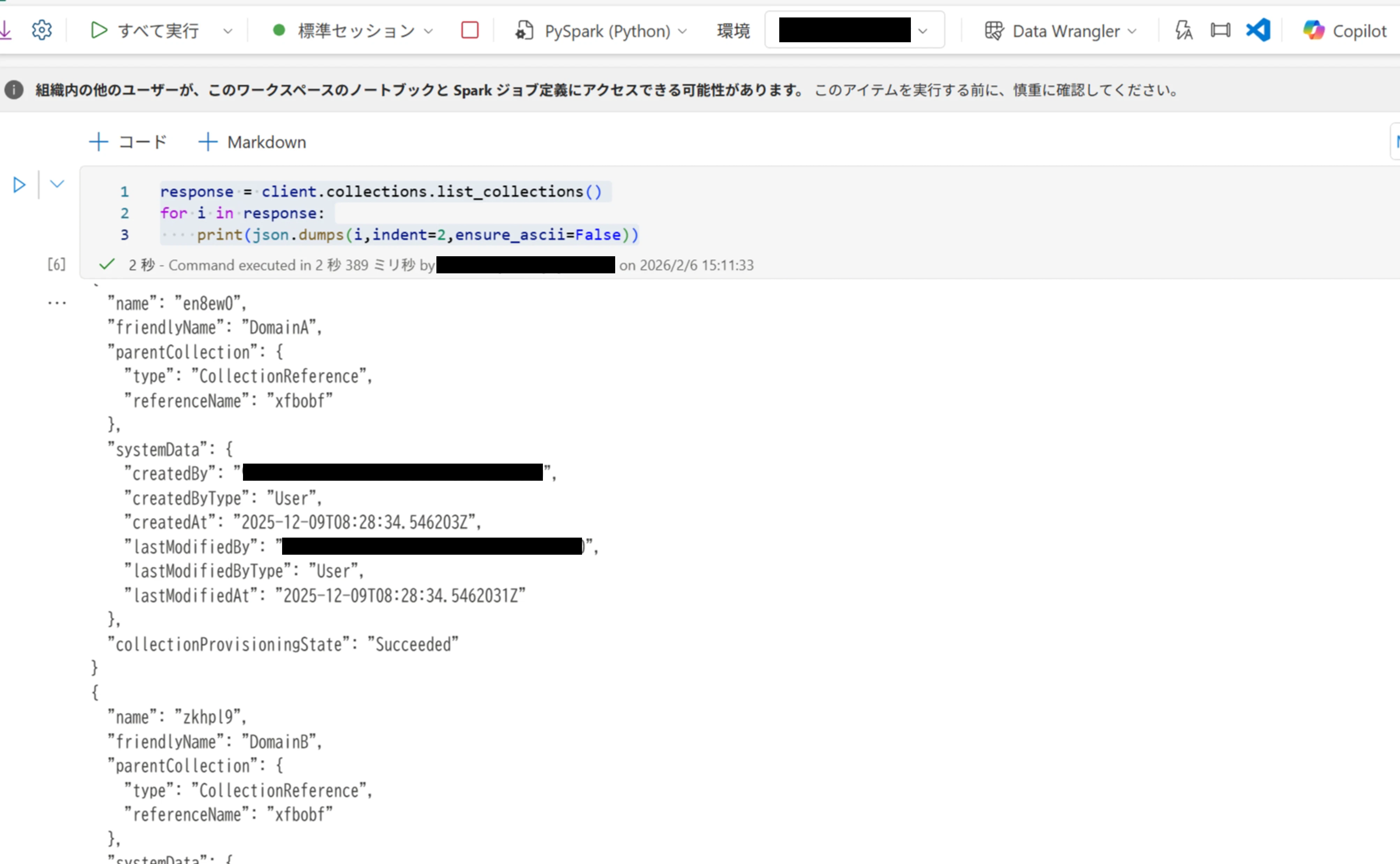Click the info icon in warning banner
The width and height of the screenshot is (1400, 864).
coord(14,90)
